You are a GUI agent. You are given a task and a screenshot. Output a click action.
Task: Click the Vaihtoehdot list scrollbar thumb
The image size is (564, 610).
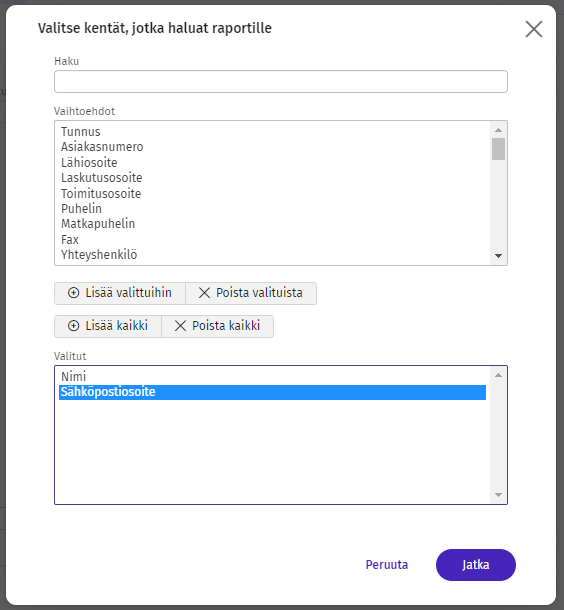tap(498, 149)
